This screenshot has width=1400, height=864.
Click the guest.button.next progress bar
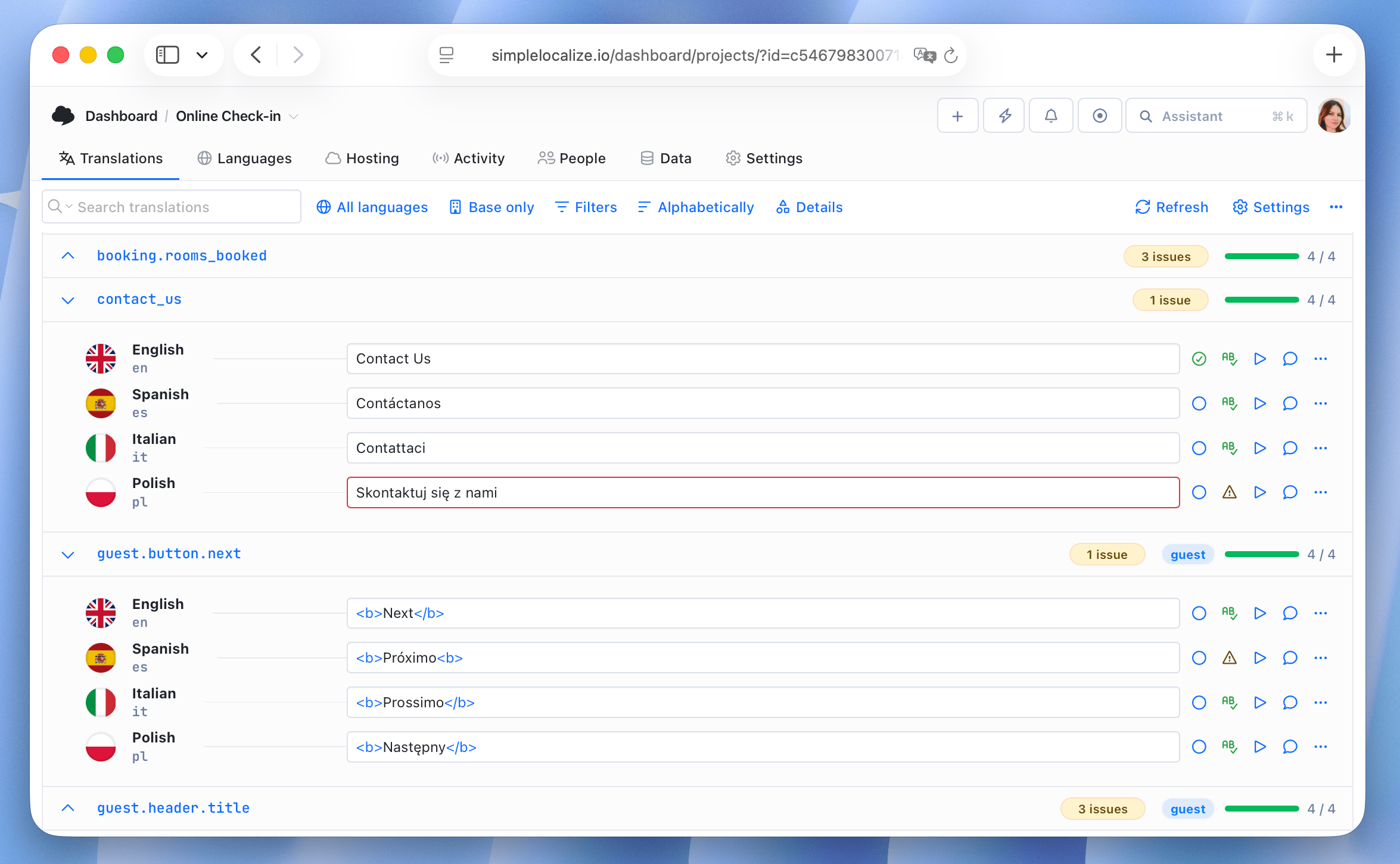point(1261,554)
